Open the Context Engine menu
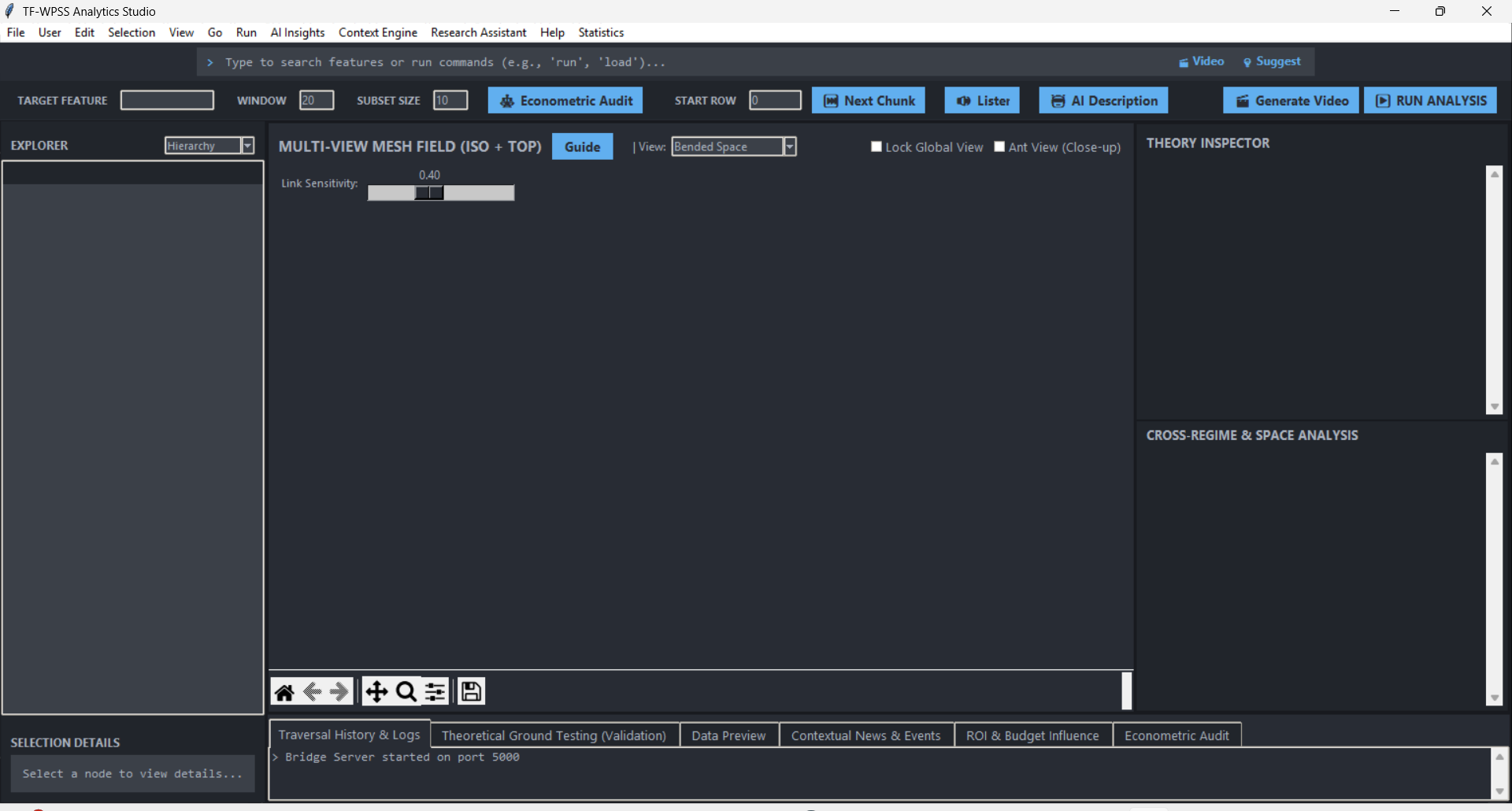The width and height of the screenshot is (1512, 811). pyautogui.click(x=378, y=32)
